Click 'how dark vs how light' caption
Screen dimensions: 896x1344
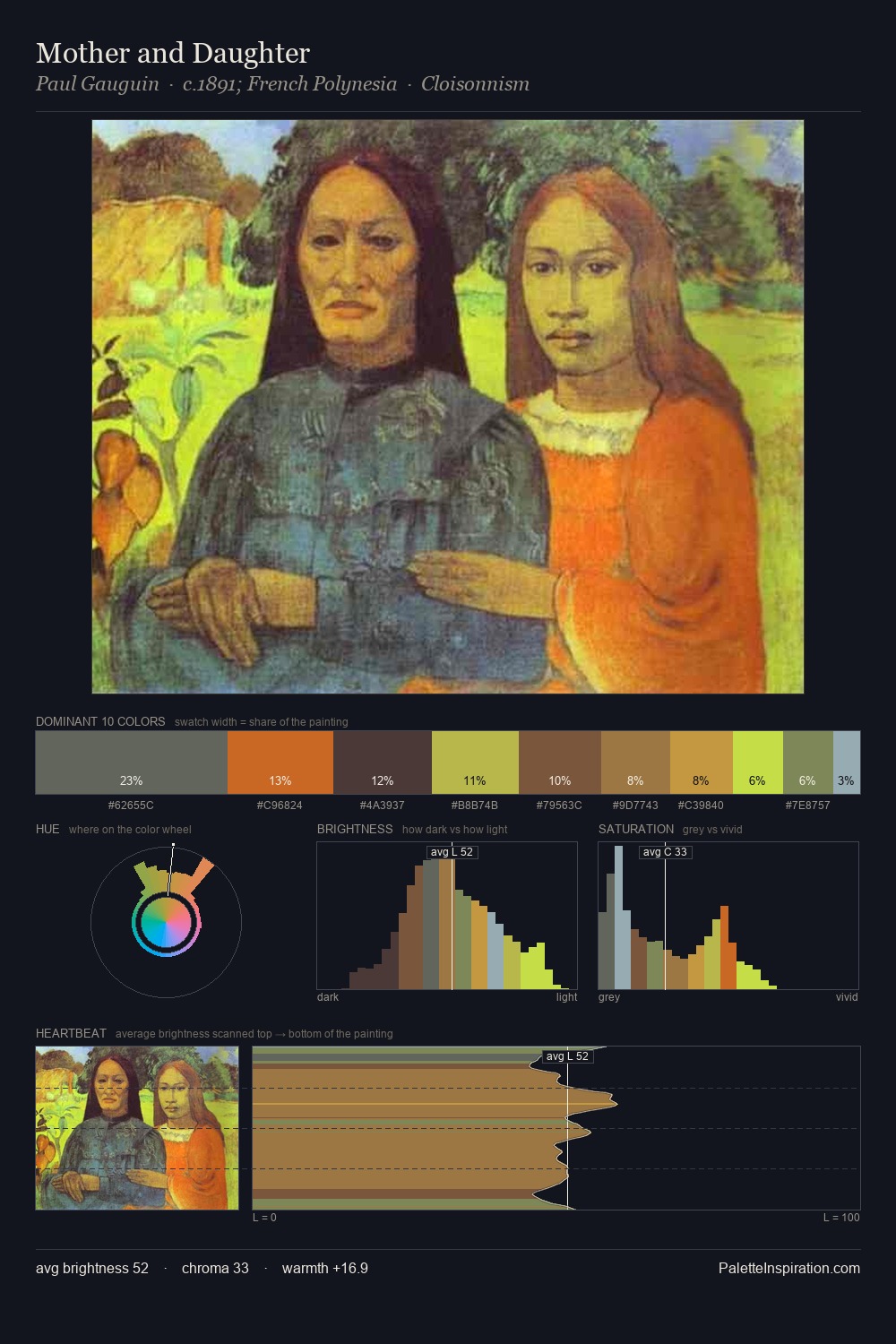point(455,829)
